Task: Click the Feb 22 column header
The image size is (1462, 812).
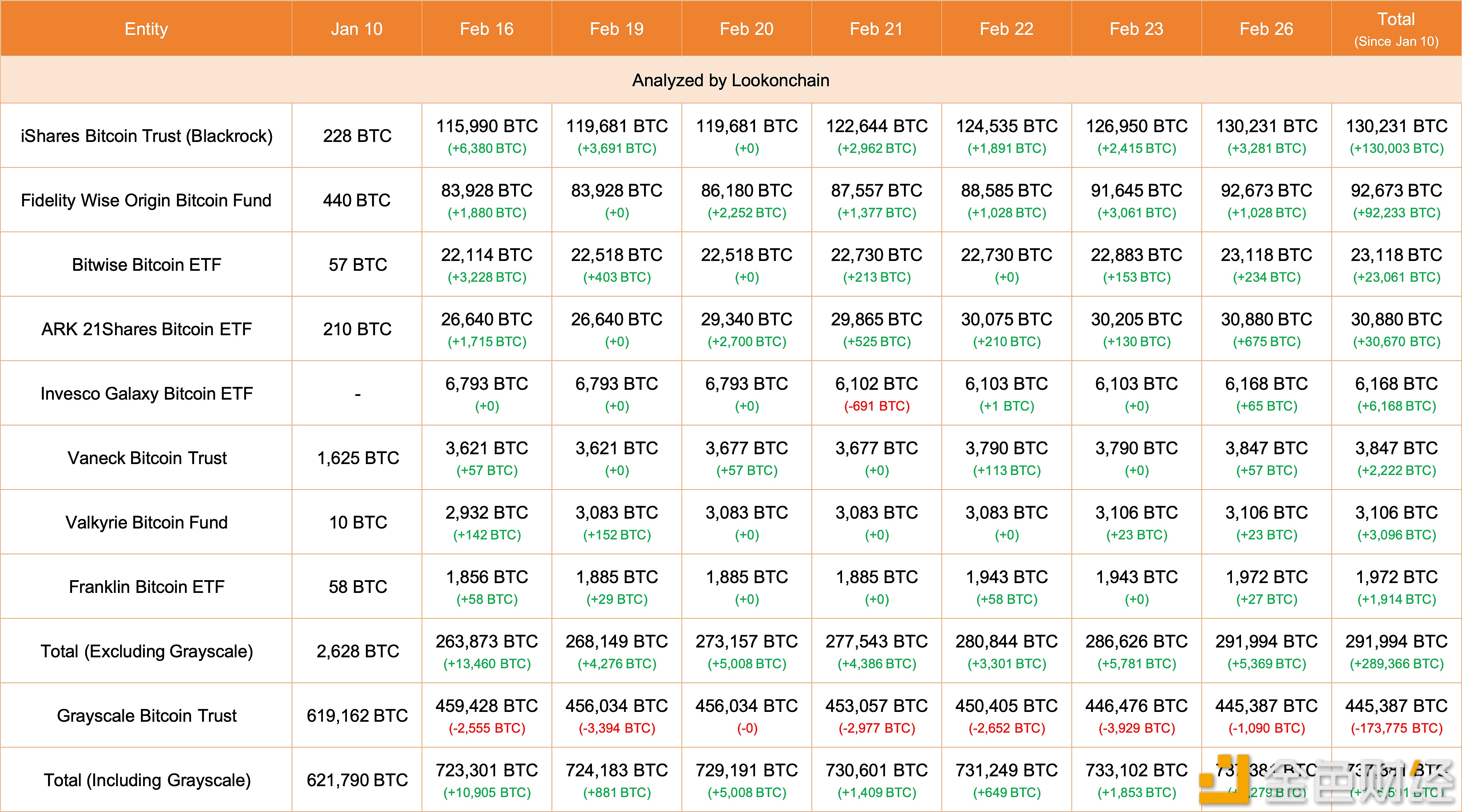Action: coord(1006,29)
